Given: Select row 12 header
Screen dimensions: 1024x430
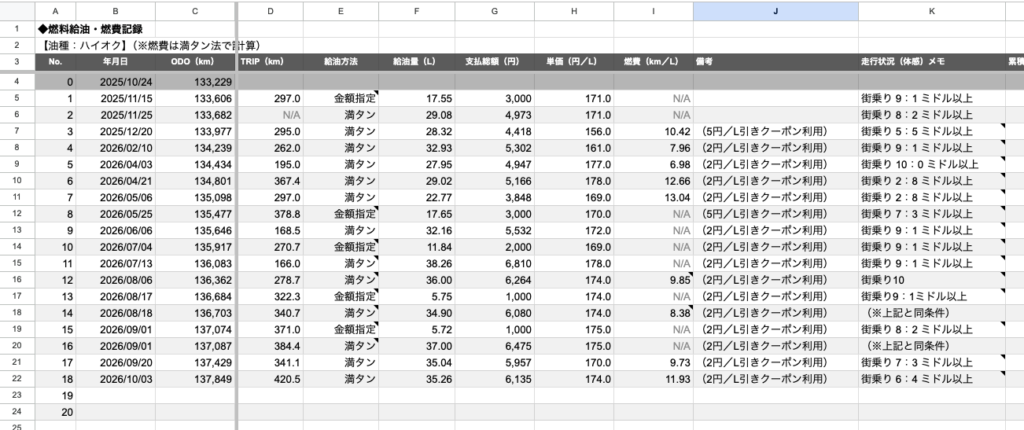Looking at the screenshot, I should click(x=16, y=214).
